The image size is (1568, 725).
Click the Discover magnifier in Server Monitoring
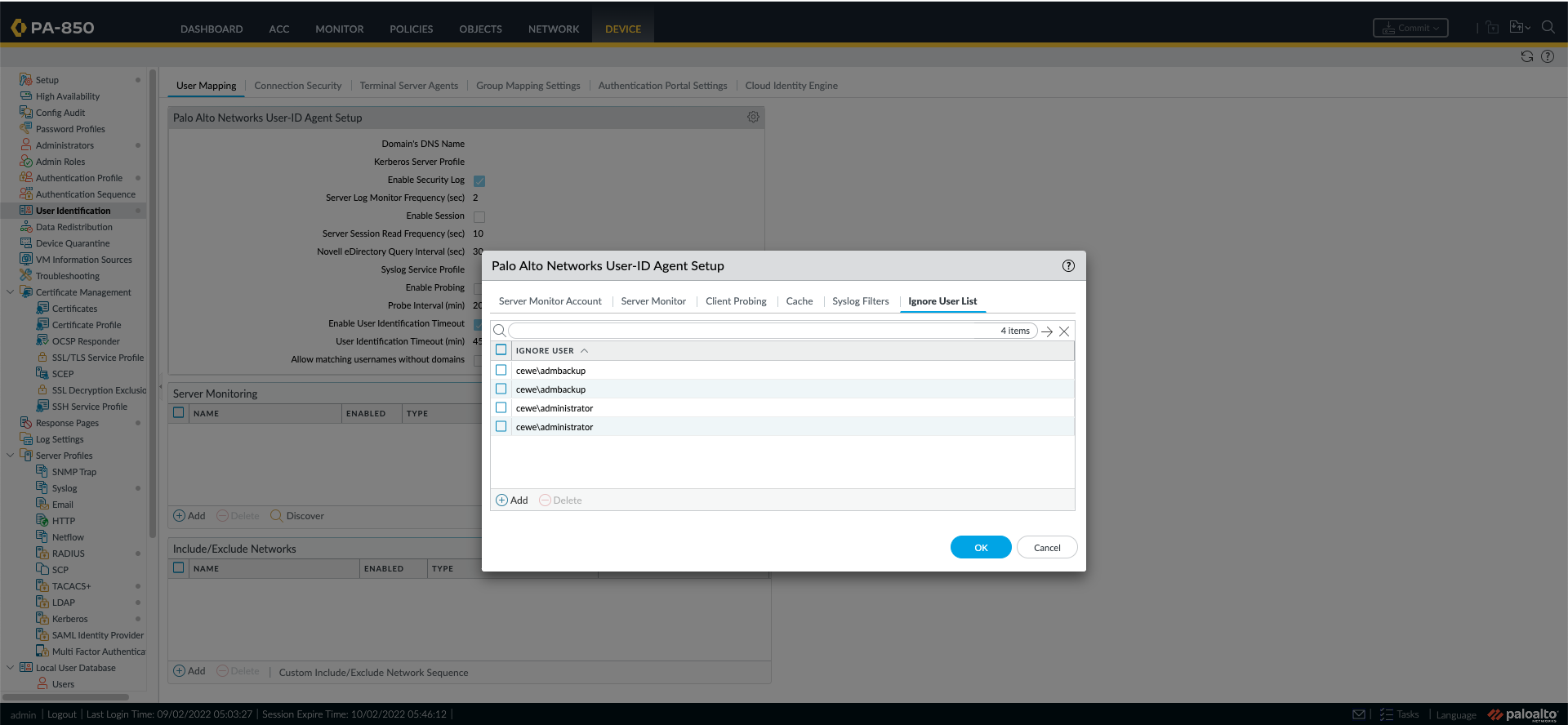click(277, 516)
